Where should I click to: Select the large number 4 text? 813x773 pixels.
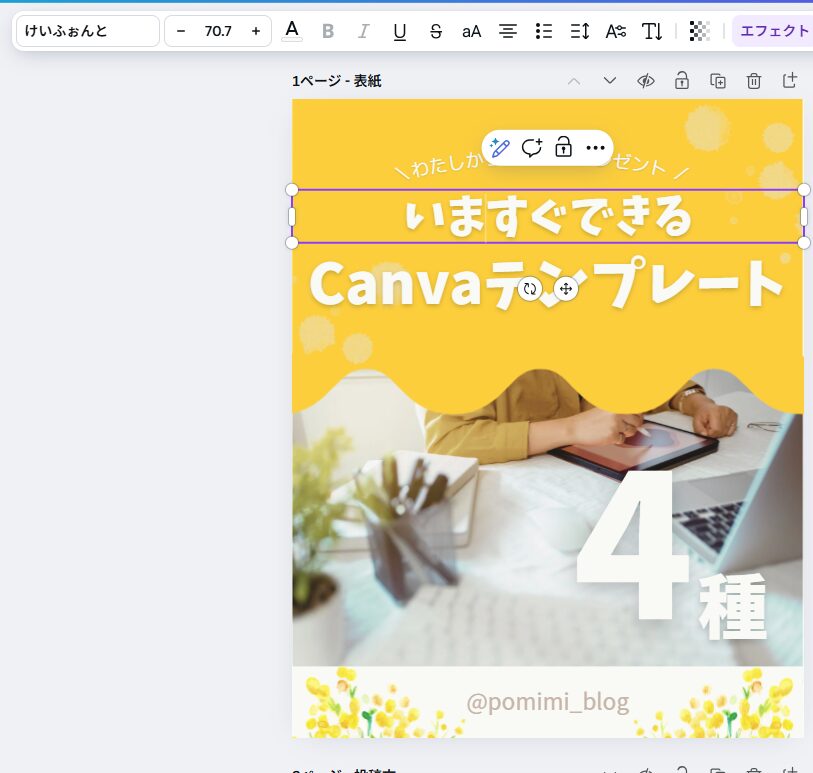tap(632, 543)
